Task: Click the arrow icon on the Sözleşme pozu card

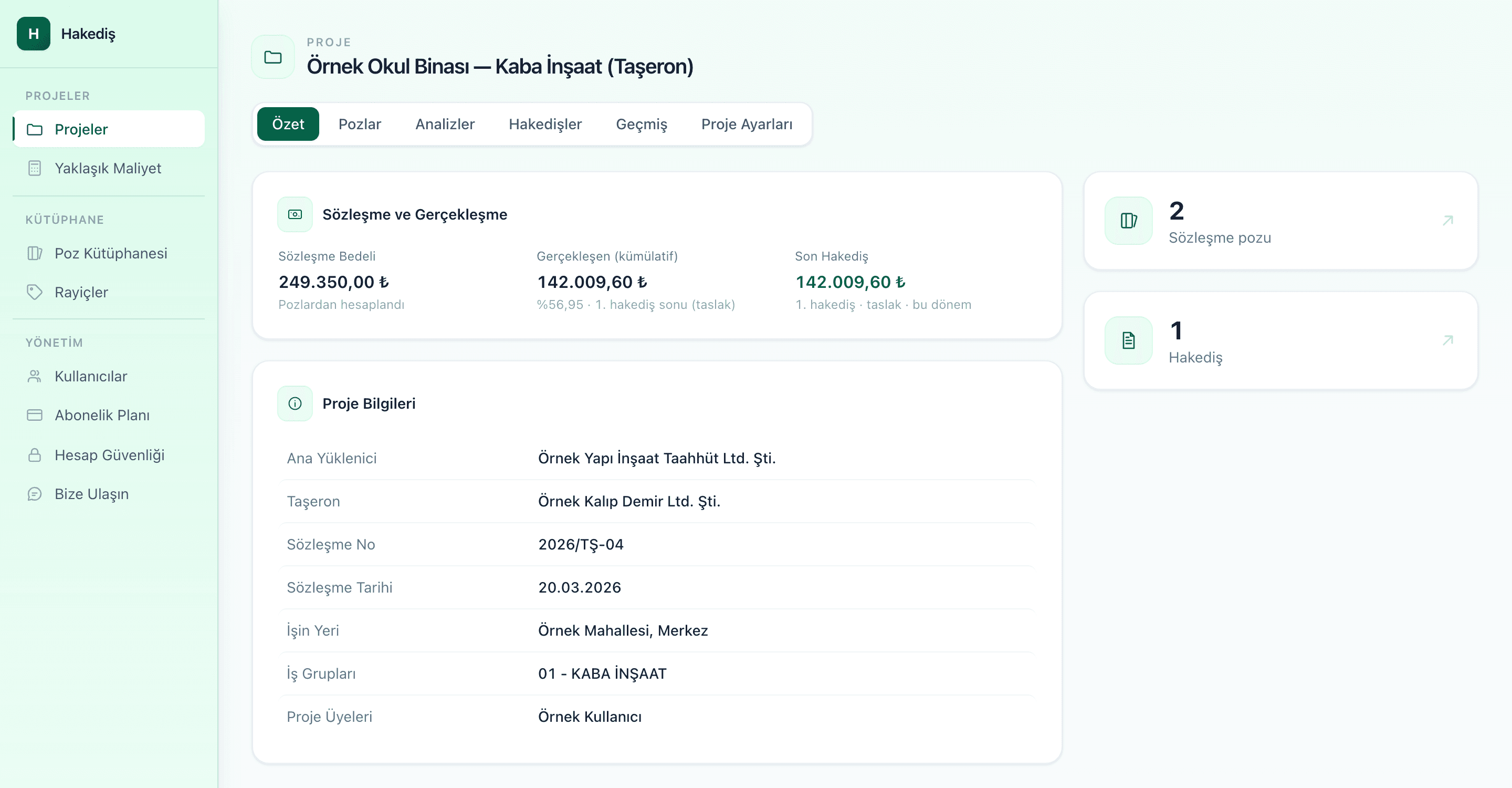Action: [x=1448, y=220]
